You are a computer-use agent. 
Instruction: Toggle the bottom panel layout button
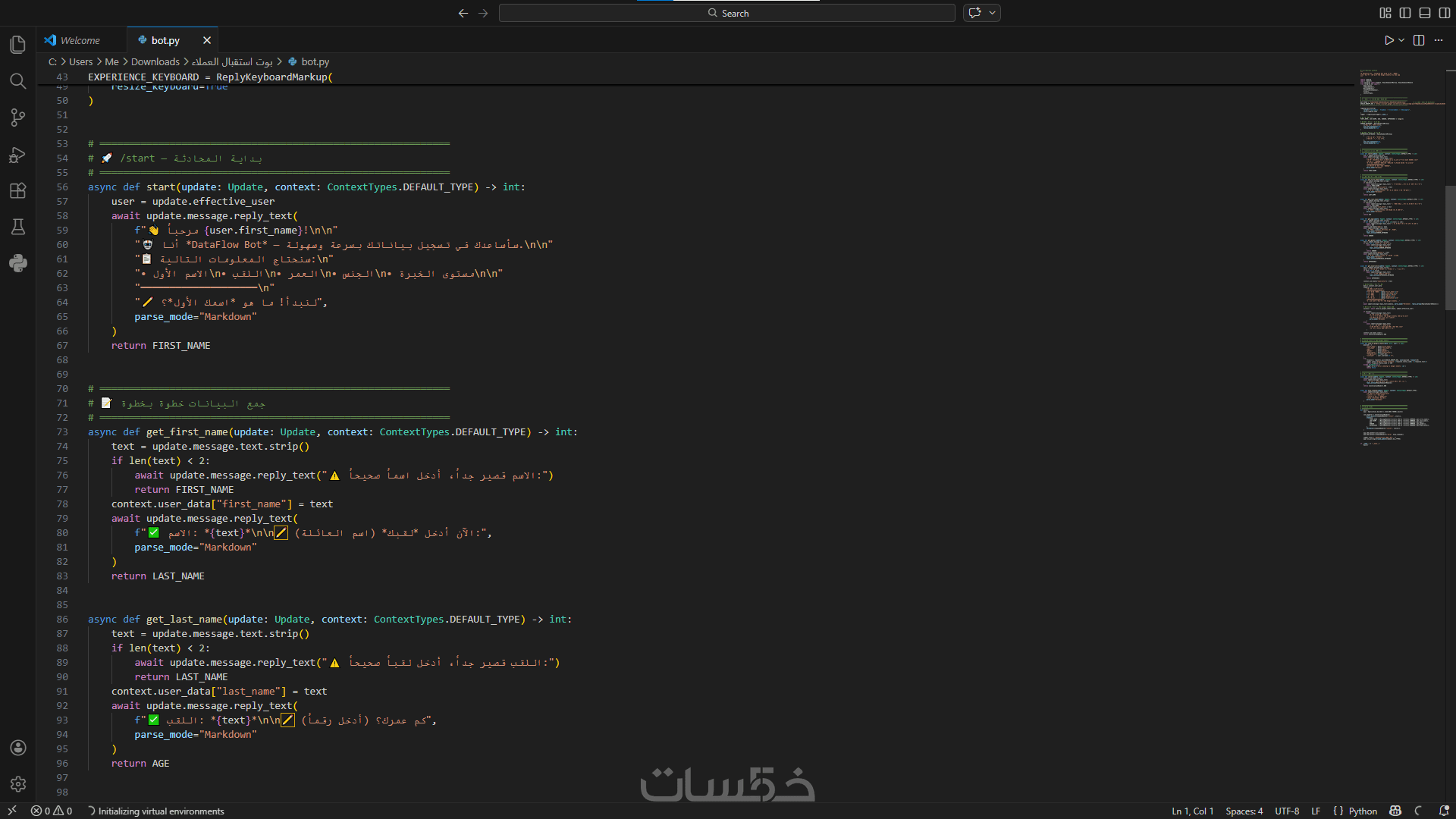[1425, 13]
